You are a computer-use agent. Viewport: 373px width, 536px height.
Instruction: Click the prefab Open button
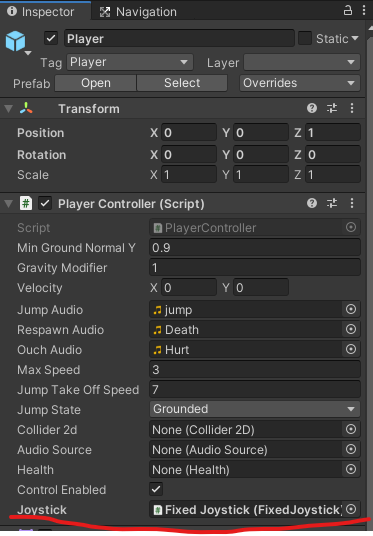[96, 83]
